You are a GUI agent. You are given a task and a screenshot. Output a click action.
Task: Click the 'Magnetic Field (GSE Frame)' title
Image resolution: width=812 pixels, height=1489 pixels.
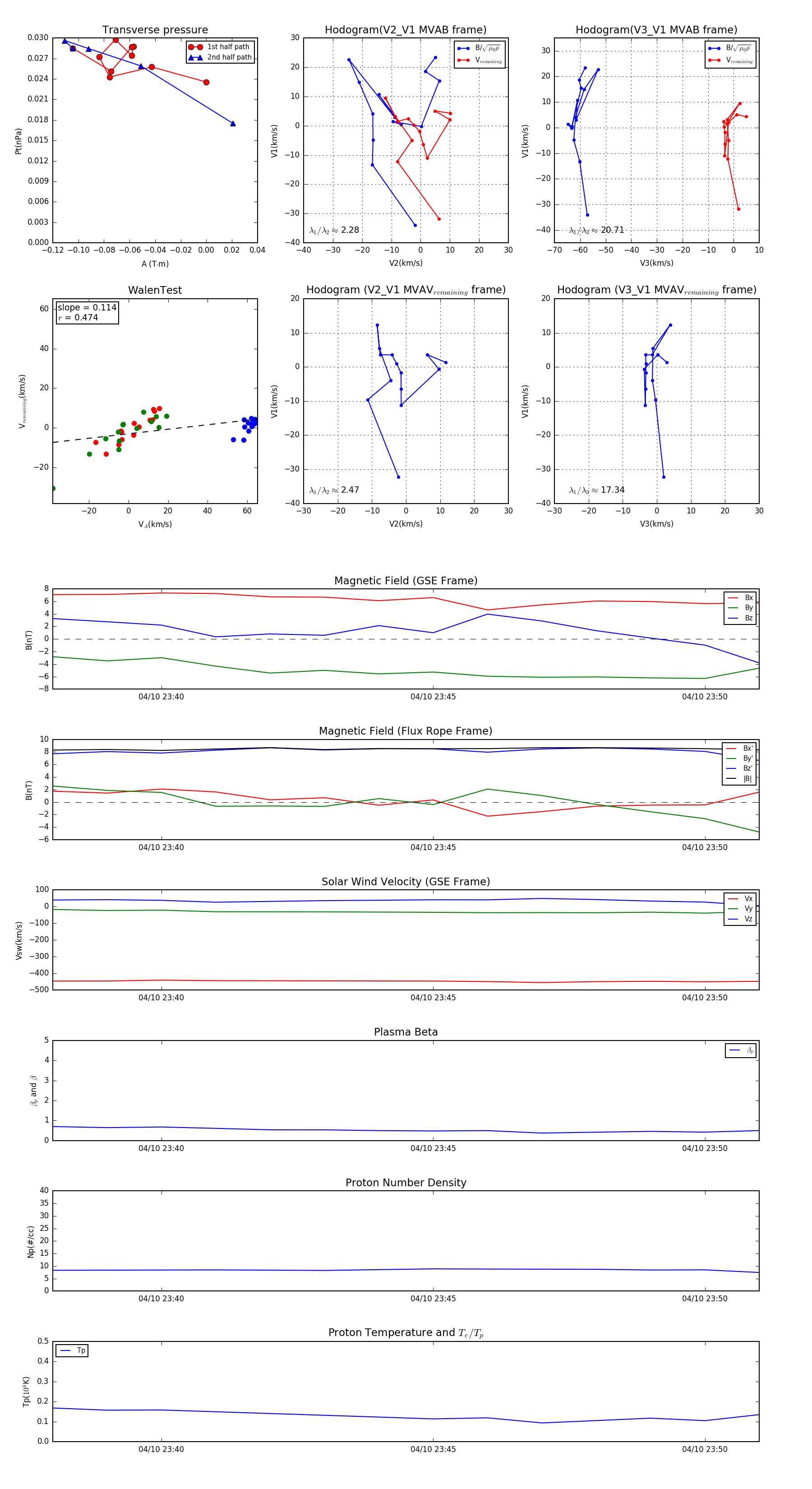(406, 581)
